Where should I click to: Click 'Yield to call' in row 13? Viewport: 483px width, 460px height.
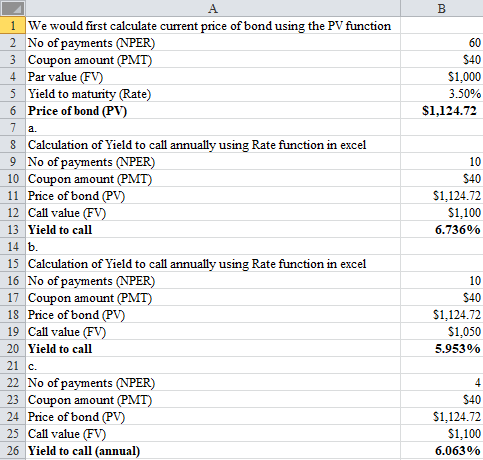[213, 229]
